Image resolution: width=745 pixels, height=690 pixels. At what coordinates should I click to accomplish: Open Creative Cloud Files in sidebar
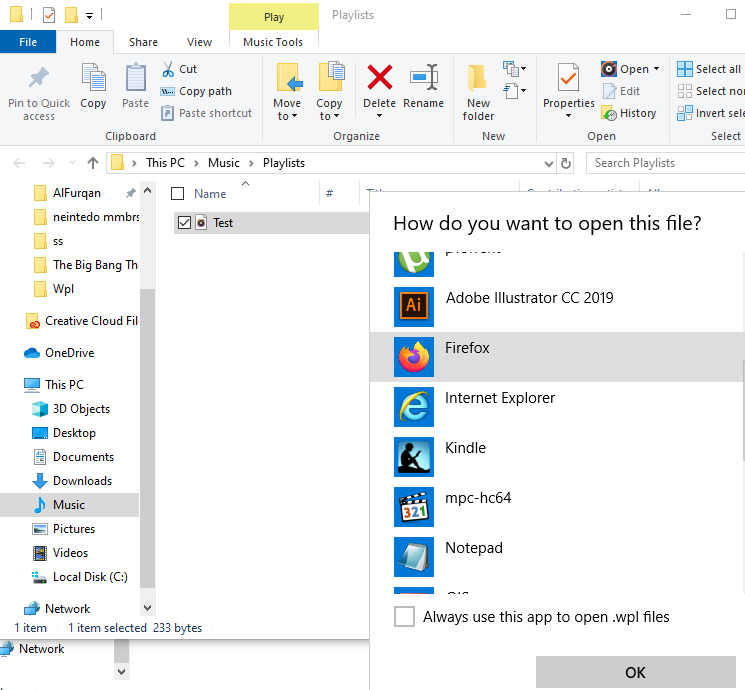[x=82, y=321]
